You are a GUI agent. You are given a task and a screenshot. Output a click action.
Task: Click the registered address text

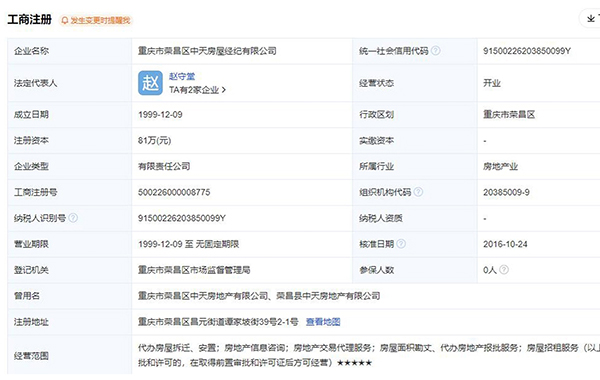tap(218, 322)
